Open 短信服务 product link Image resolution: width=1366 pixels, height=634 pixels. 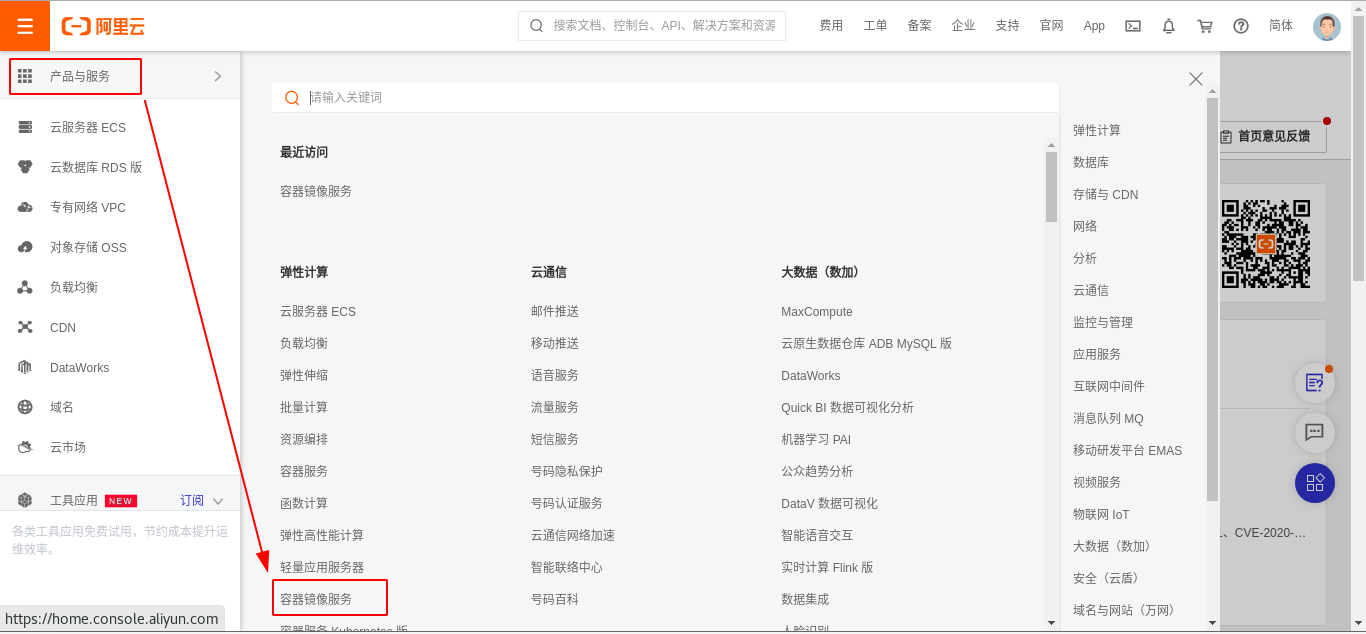(x=555, y=439)
